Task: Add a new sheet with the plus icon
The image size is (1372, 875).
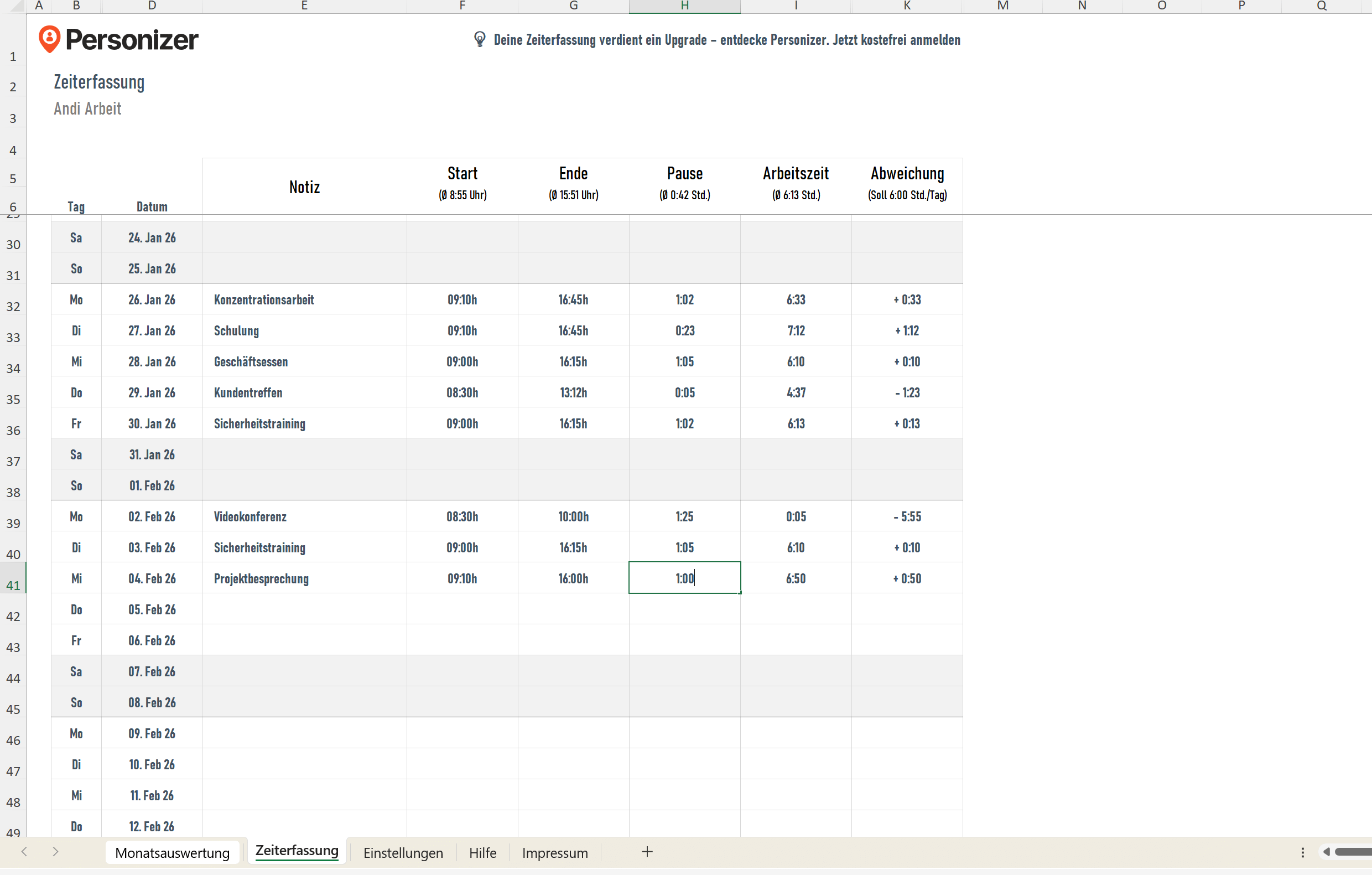Action: click(x=647, y=852)
